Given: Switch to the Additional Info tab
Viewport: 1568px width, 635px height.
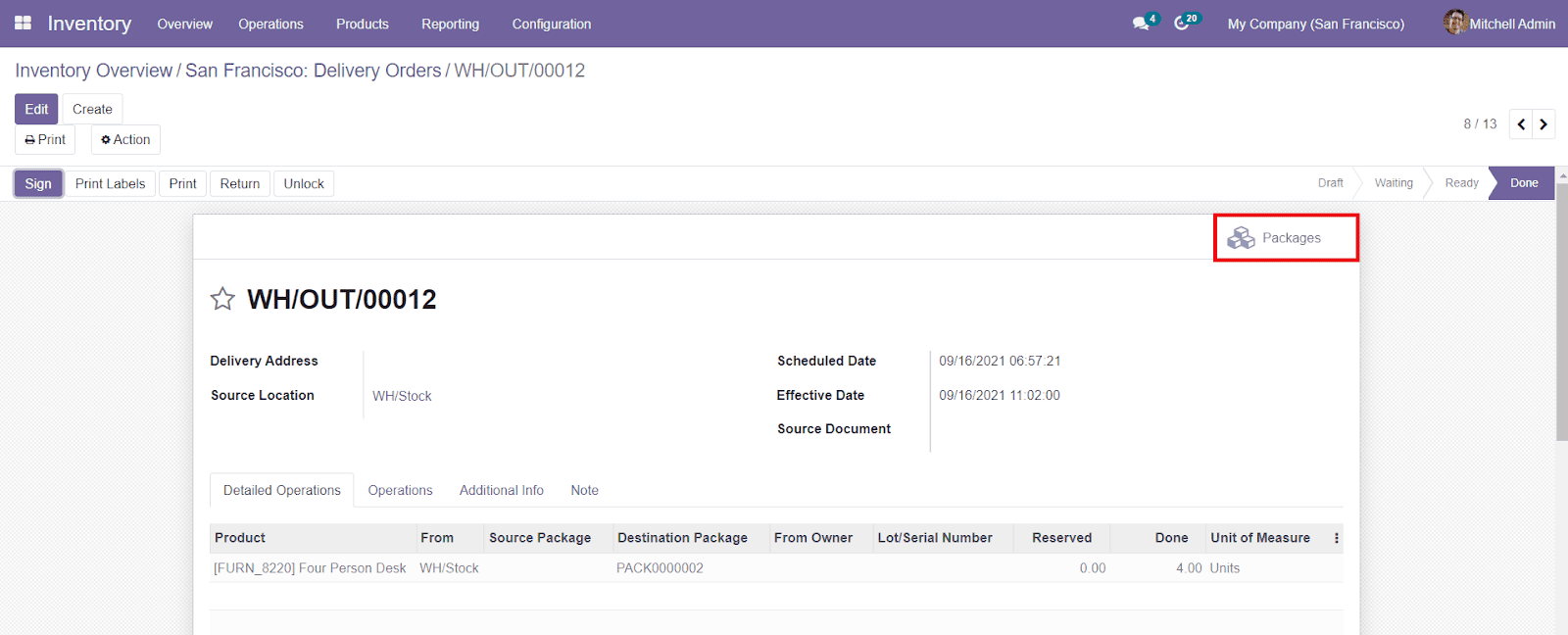Looking at the screenshot, I should (501, 490).
